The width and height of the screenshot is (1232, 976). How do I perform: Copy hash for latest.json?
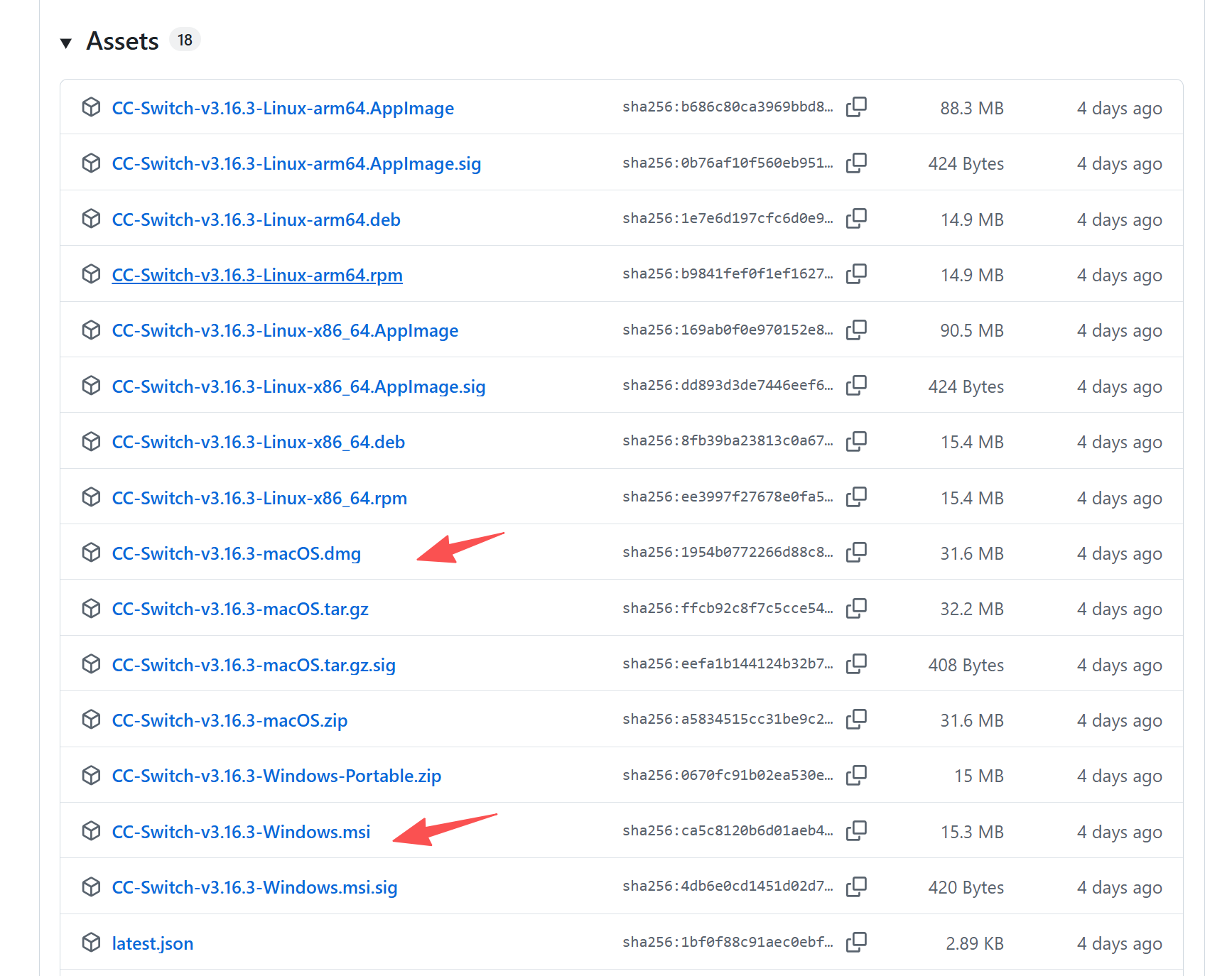point(856,943)
